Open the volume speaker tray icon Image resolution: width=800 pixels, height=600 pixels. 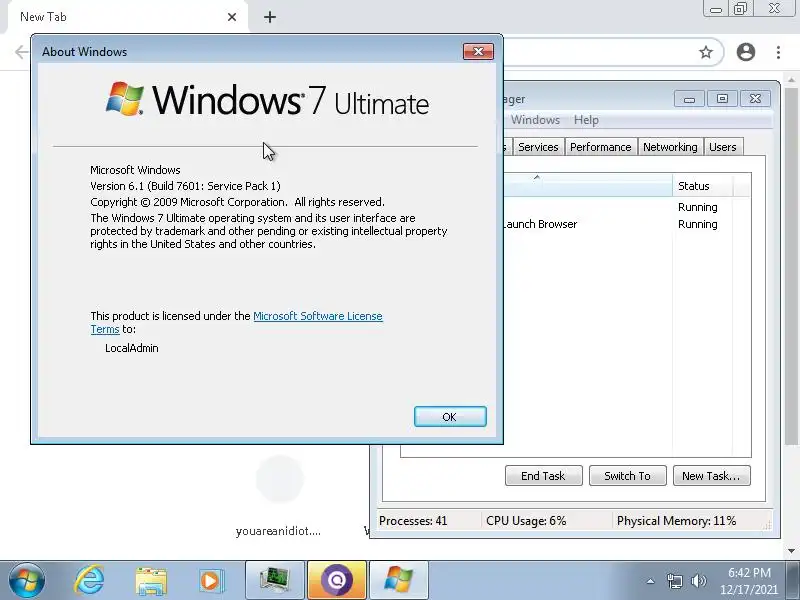[x=698, y=581]
